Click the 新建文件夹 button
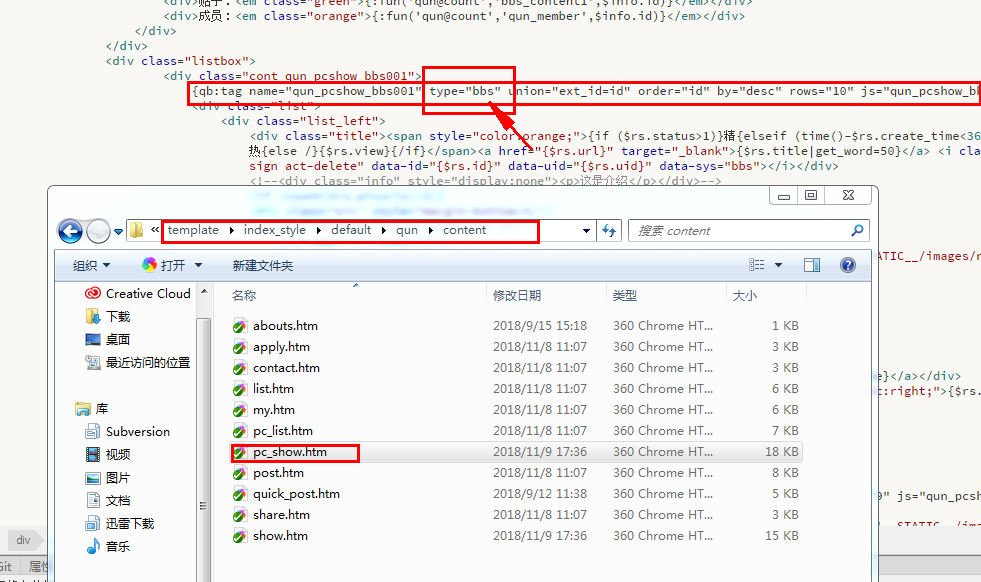This screenshot has height=582, width=981. 262,265
